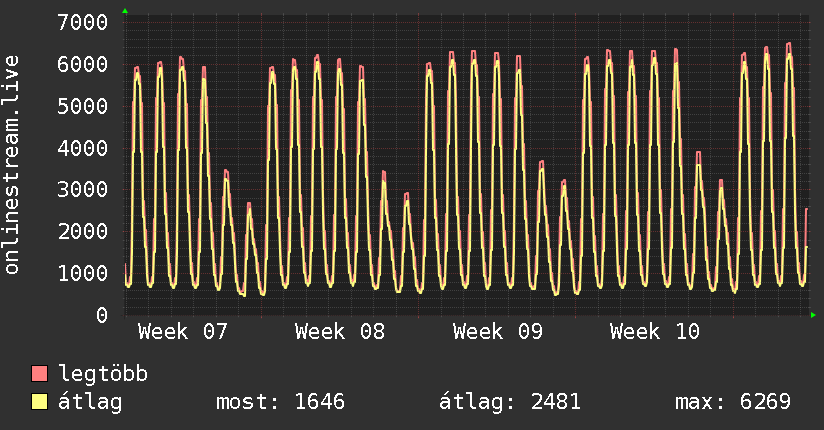Click the most: 1646 current value

tap(280, 402)
